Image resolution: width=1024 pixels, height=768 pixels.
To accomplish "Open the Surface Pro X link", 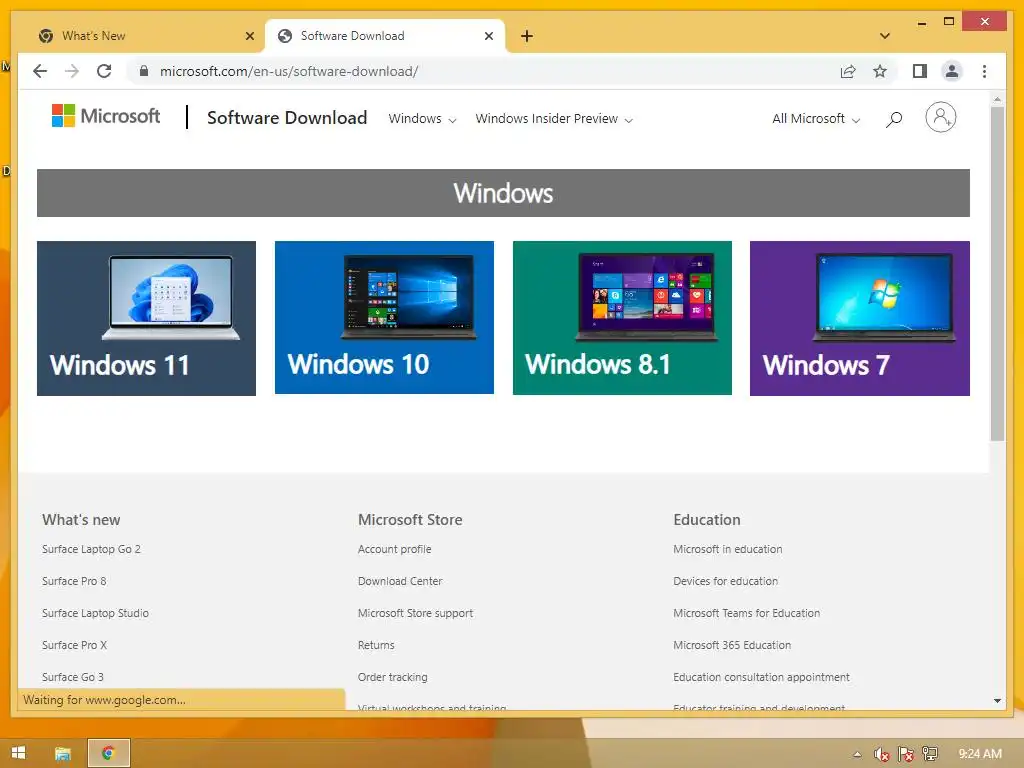I will 74,645.
